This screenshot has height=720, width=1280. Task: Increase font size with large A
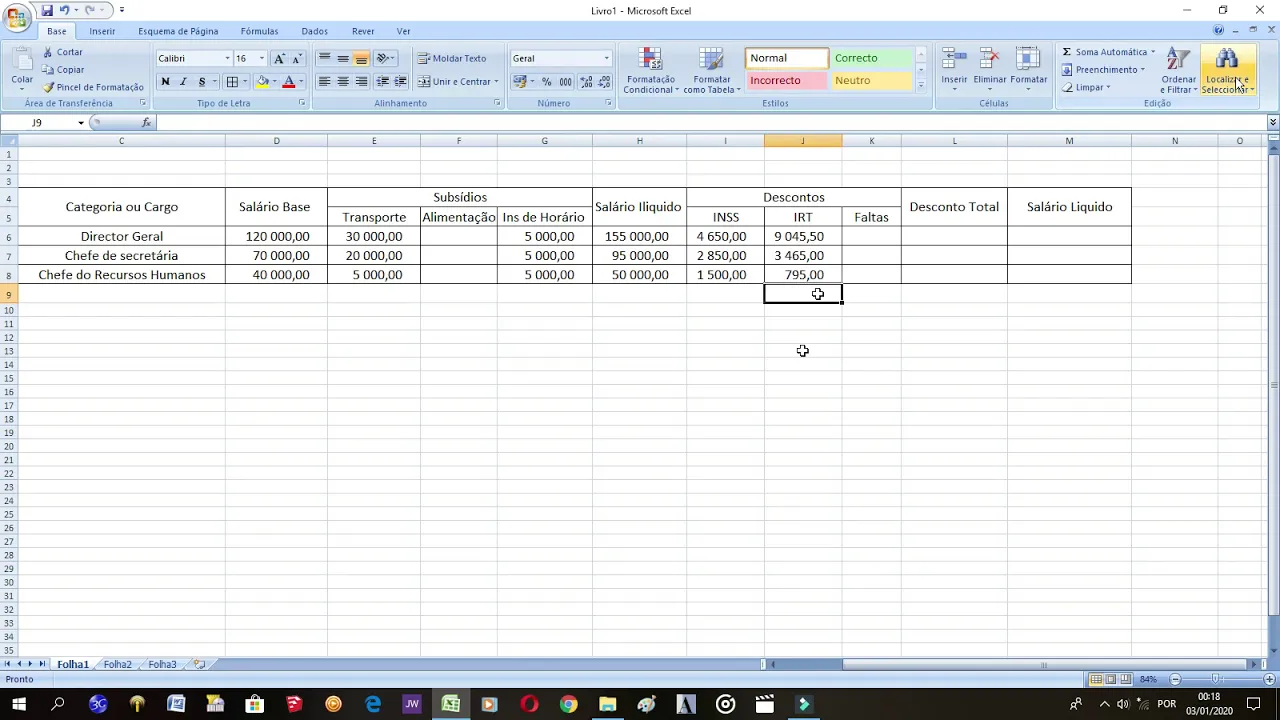[x=279, y=59]
